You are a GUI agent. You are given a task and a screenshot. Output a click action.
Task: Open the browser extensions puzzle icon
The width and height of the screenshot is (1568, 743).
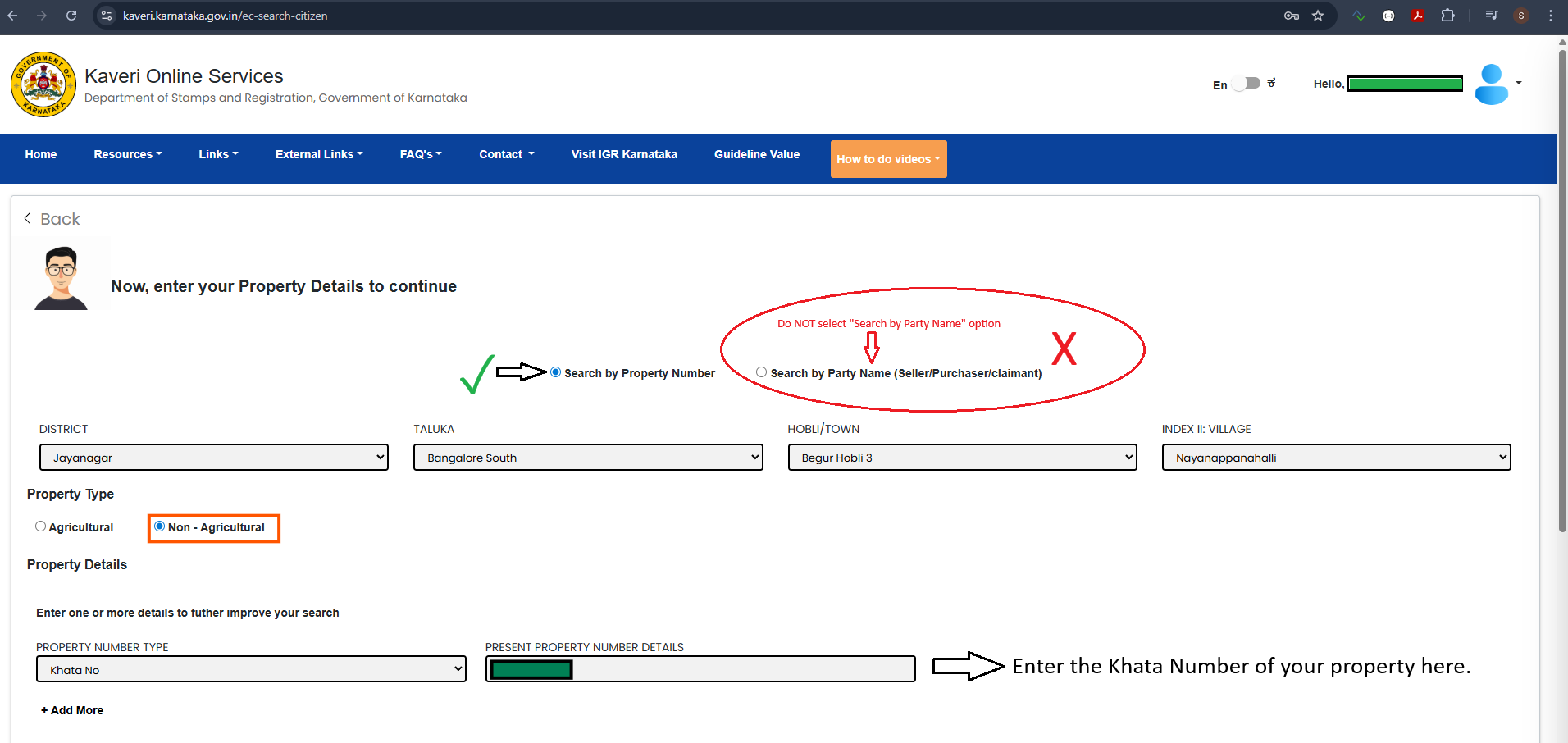pyautogui.click(x=1447, y=16)
